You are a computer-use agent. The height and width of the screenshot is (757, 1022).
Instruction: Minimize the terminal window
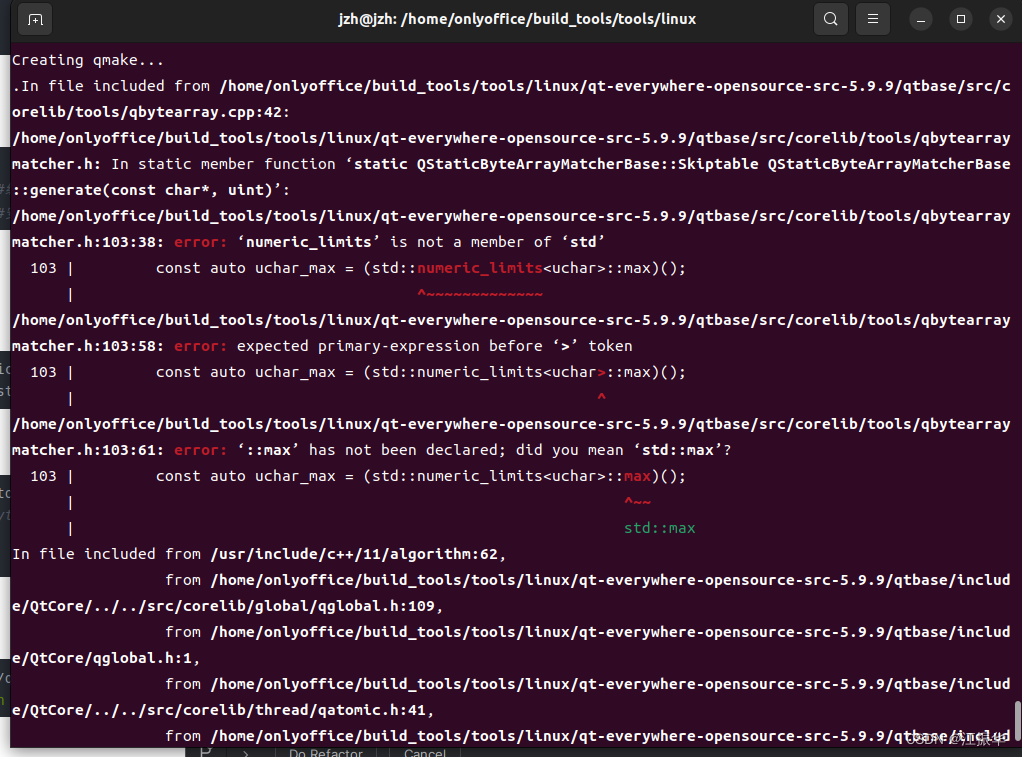[x=919, y=19]
